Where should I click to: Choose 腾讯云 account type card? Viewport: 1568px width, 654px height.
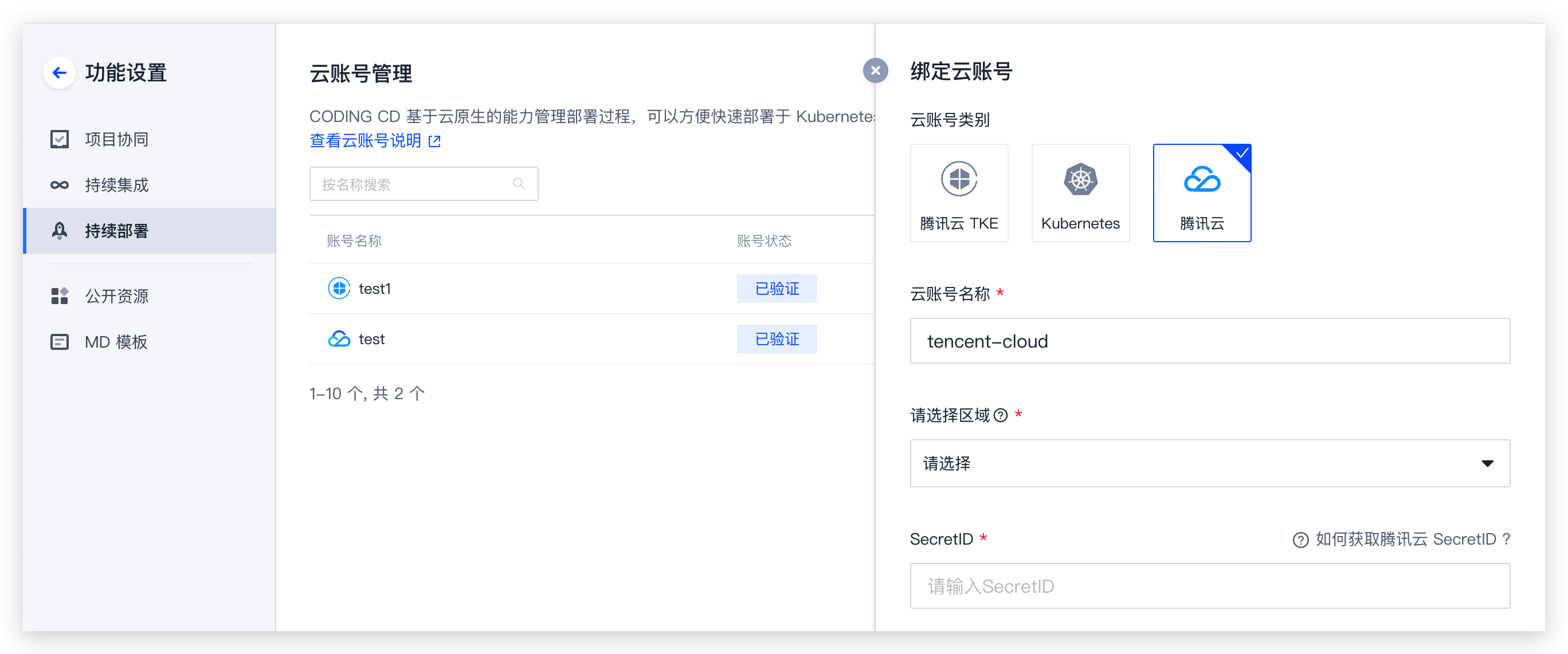(x=1202, y=193)
